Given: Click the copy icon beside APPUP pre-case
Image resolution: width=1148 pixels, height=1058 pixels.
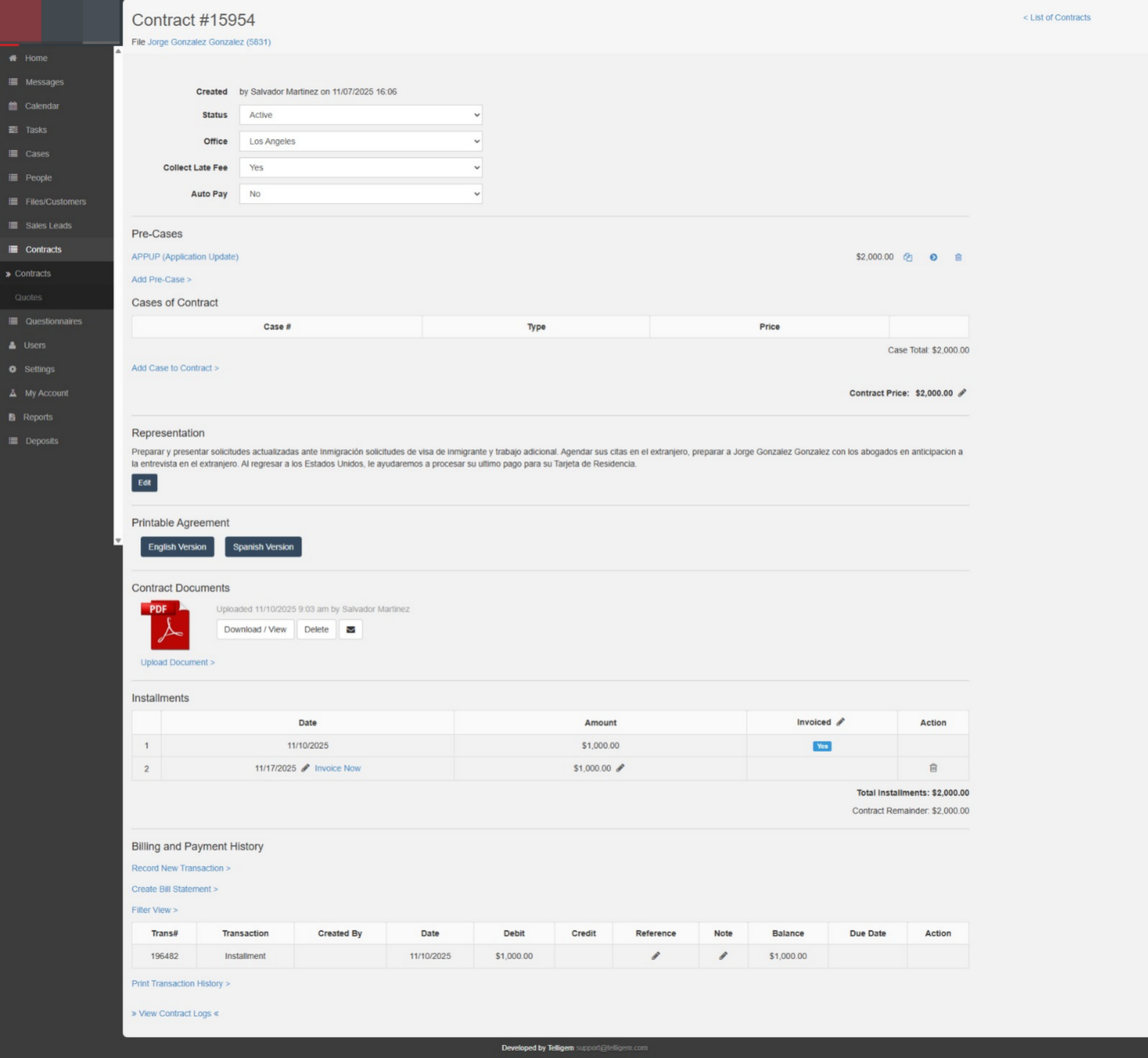Looking at the screenshot, I should [907, 257].
